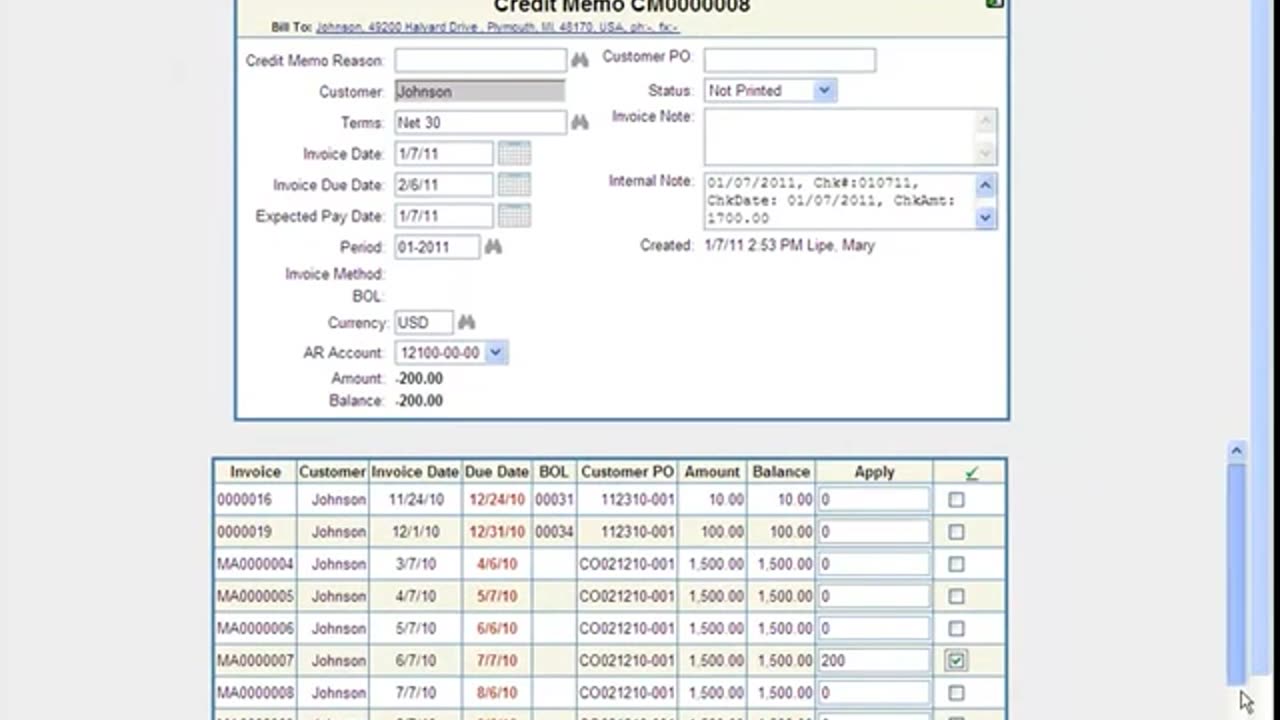
Task: Enable the checkbox for MA0000008
Action: 957,692
